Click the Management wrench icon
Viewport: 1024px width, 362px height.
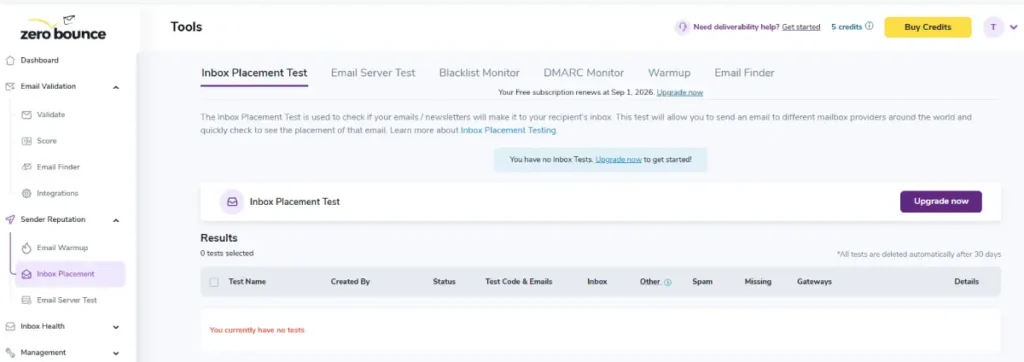click(10, 352)
